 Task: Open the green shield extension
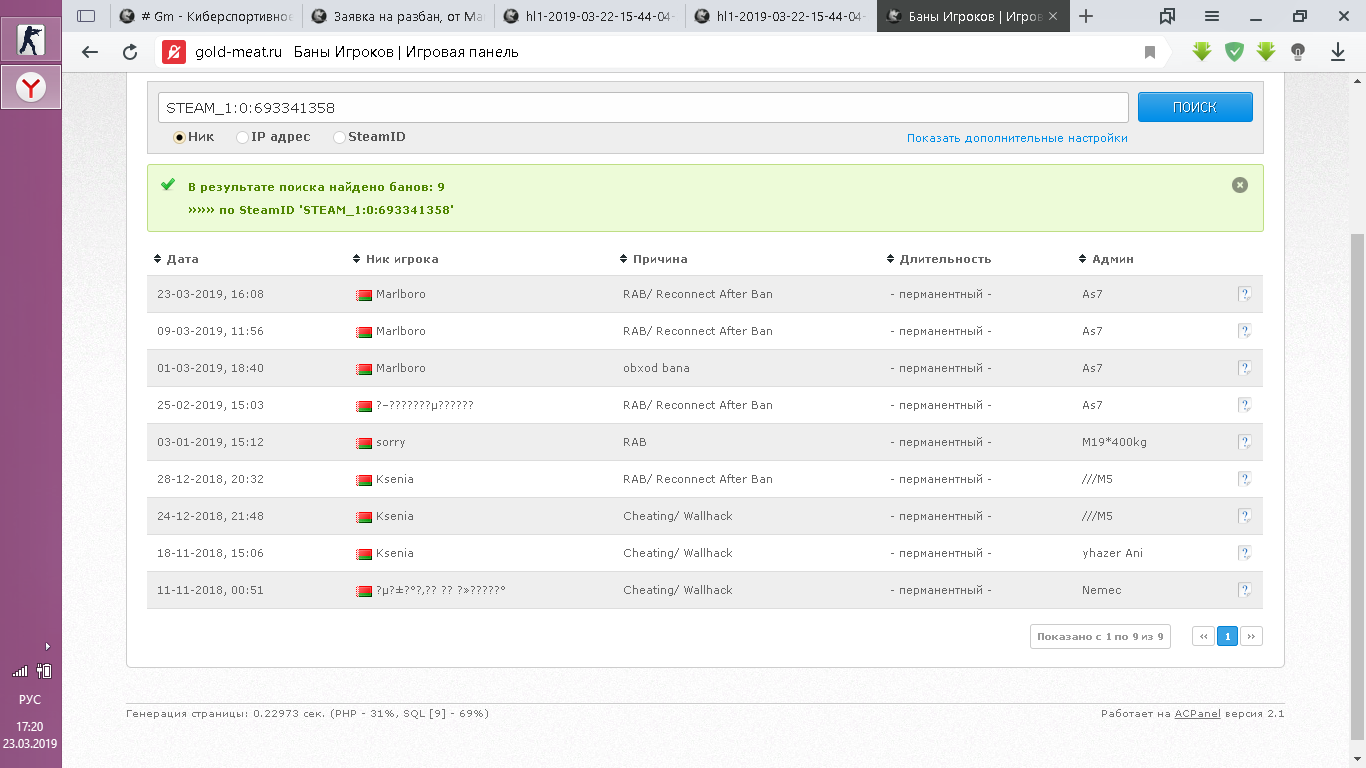(x=1234, y=52)
